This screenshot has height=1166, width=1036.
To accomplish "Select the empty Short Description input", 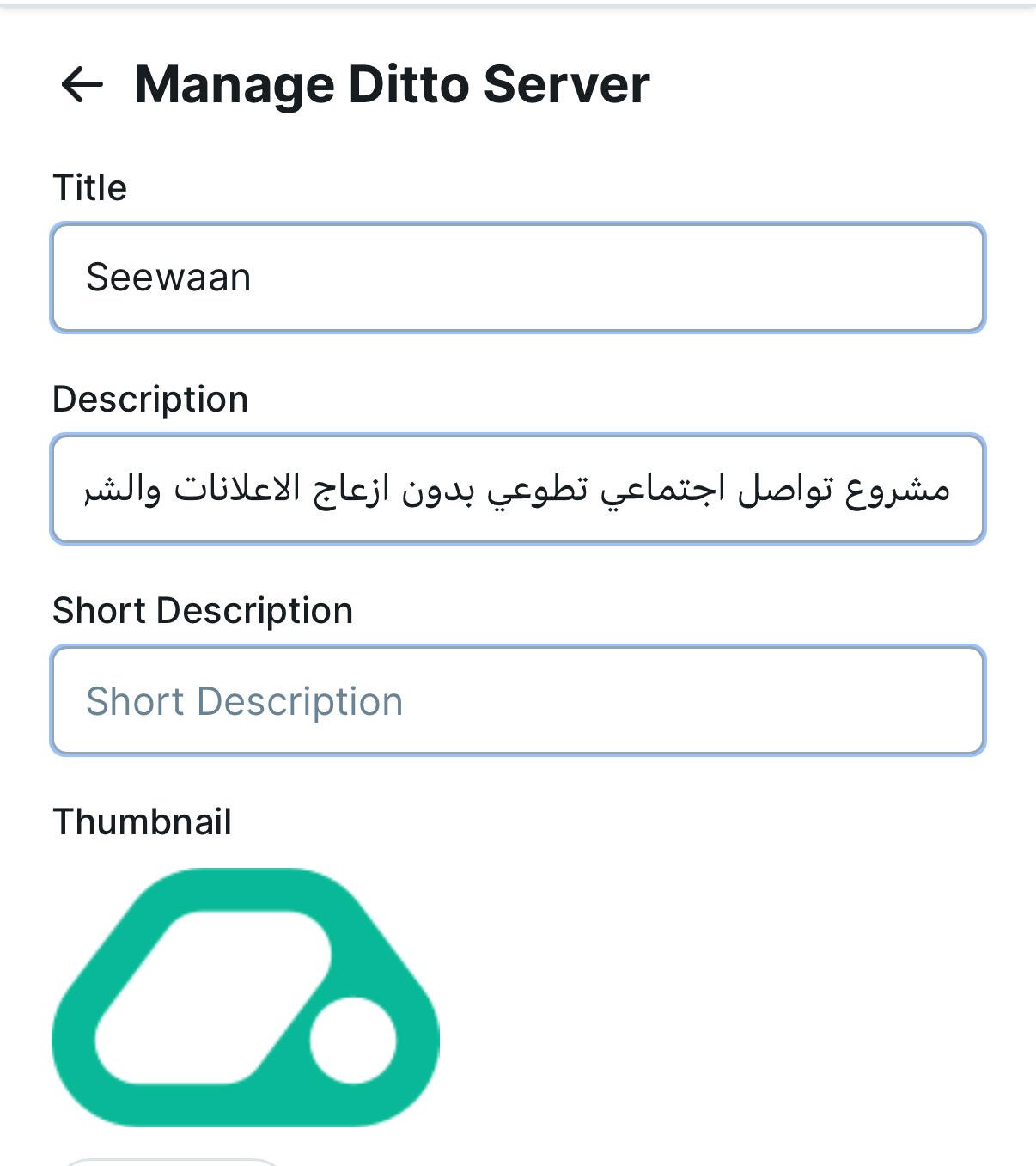I will [518, 700].
